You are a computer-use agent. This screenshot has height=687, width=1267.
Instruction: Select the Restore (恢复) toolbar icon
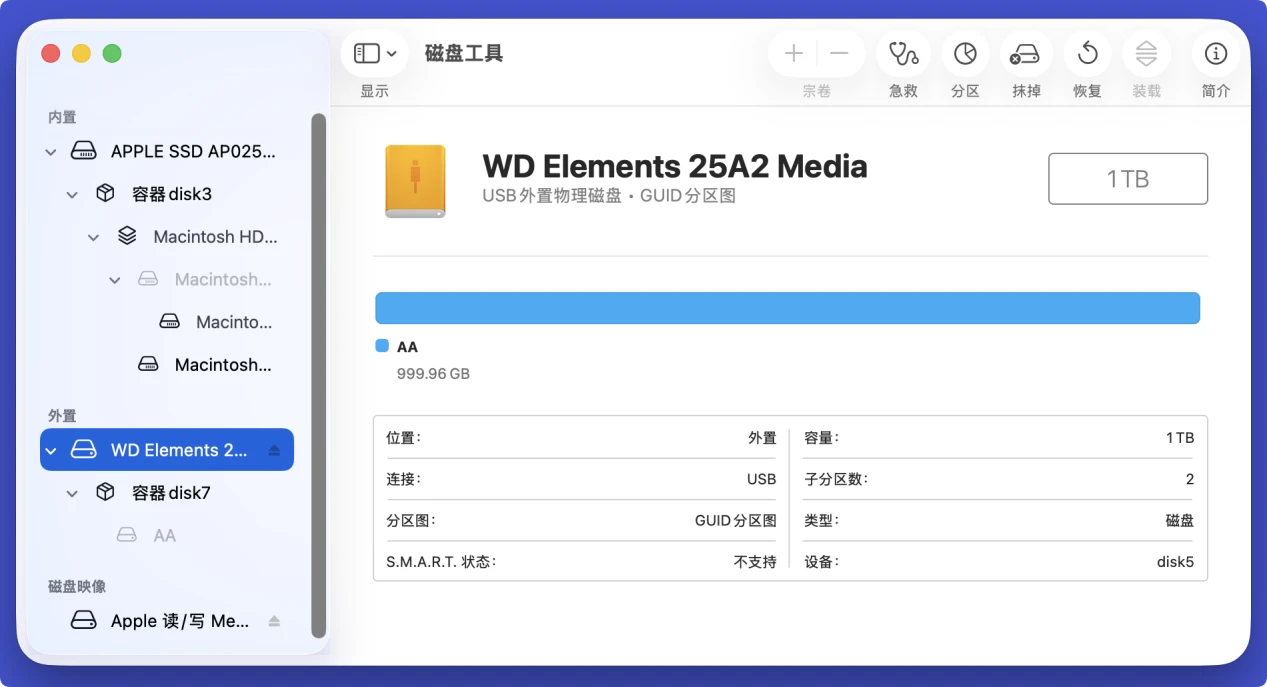1087,54
